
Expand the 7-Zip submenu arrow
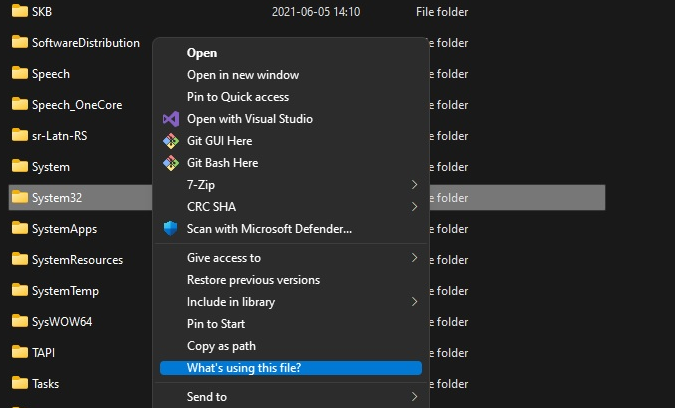414,185
